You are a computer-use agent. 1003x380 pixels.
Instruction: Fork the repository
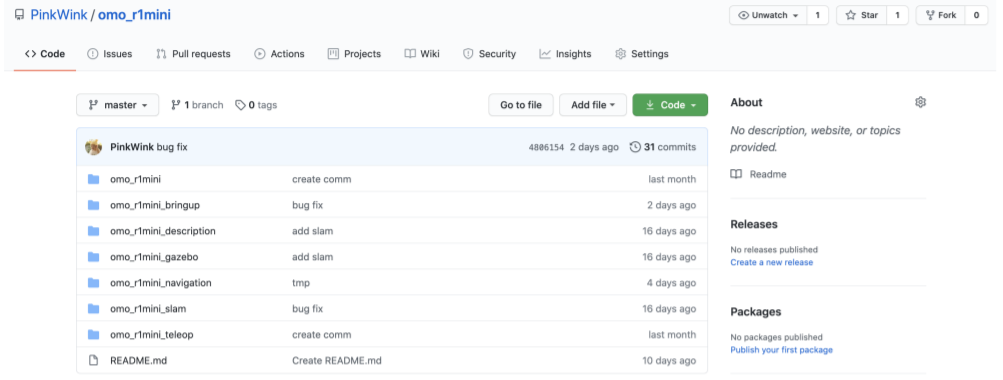point(940,15)
